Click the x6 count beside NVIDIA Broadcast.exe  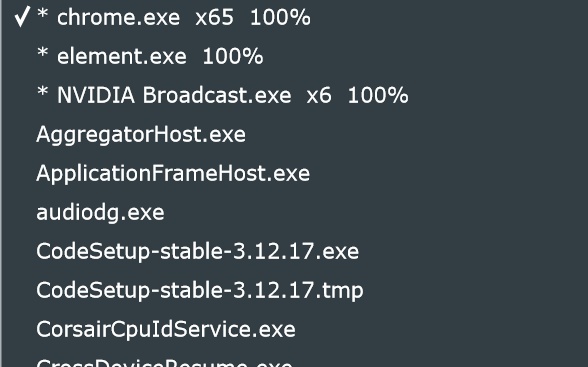pyautogui.click(x=319, y=96)
